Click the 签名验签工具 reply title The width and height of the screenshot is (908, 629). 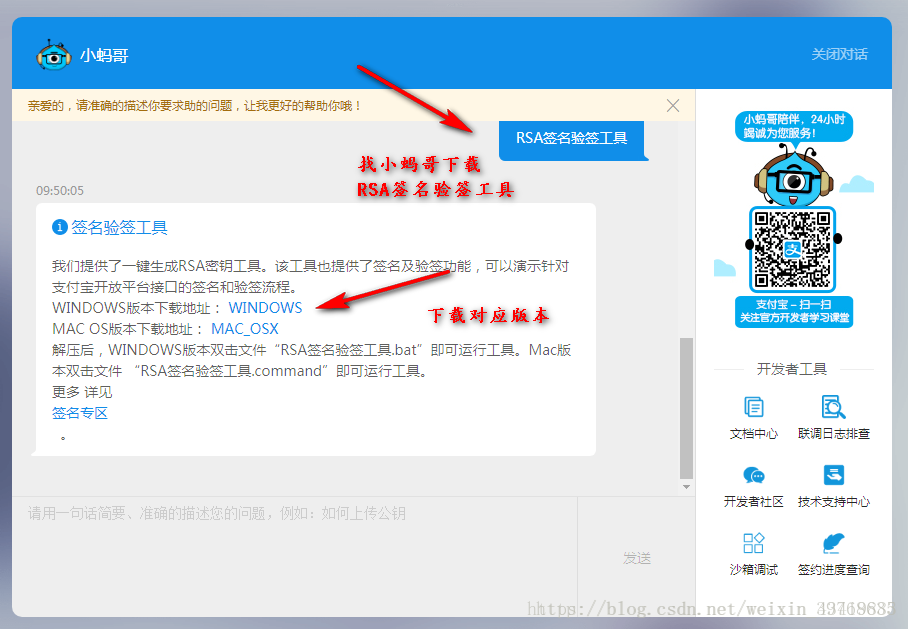[x=119, y=228]
